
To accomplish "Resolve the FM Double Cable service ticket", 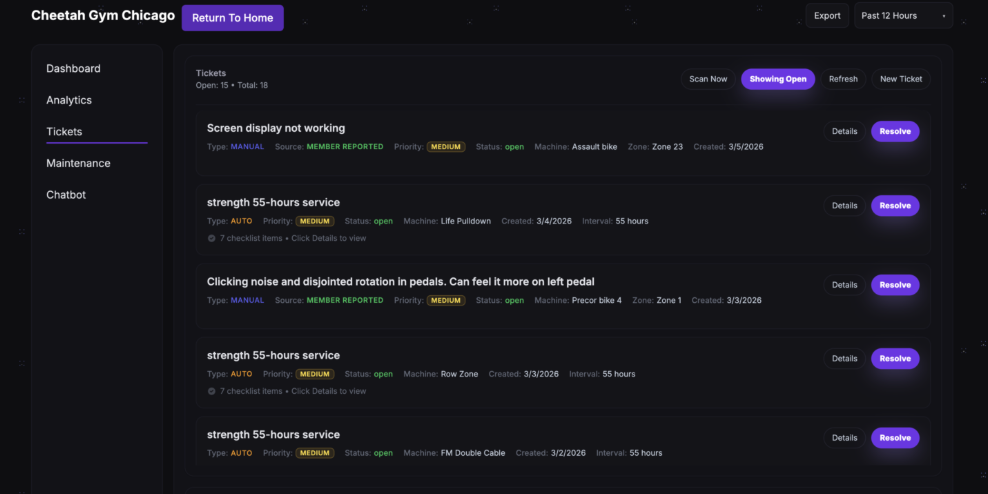I will click(895, 438).
